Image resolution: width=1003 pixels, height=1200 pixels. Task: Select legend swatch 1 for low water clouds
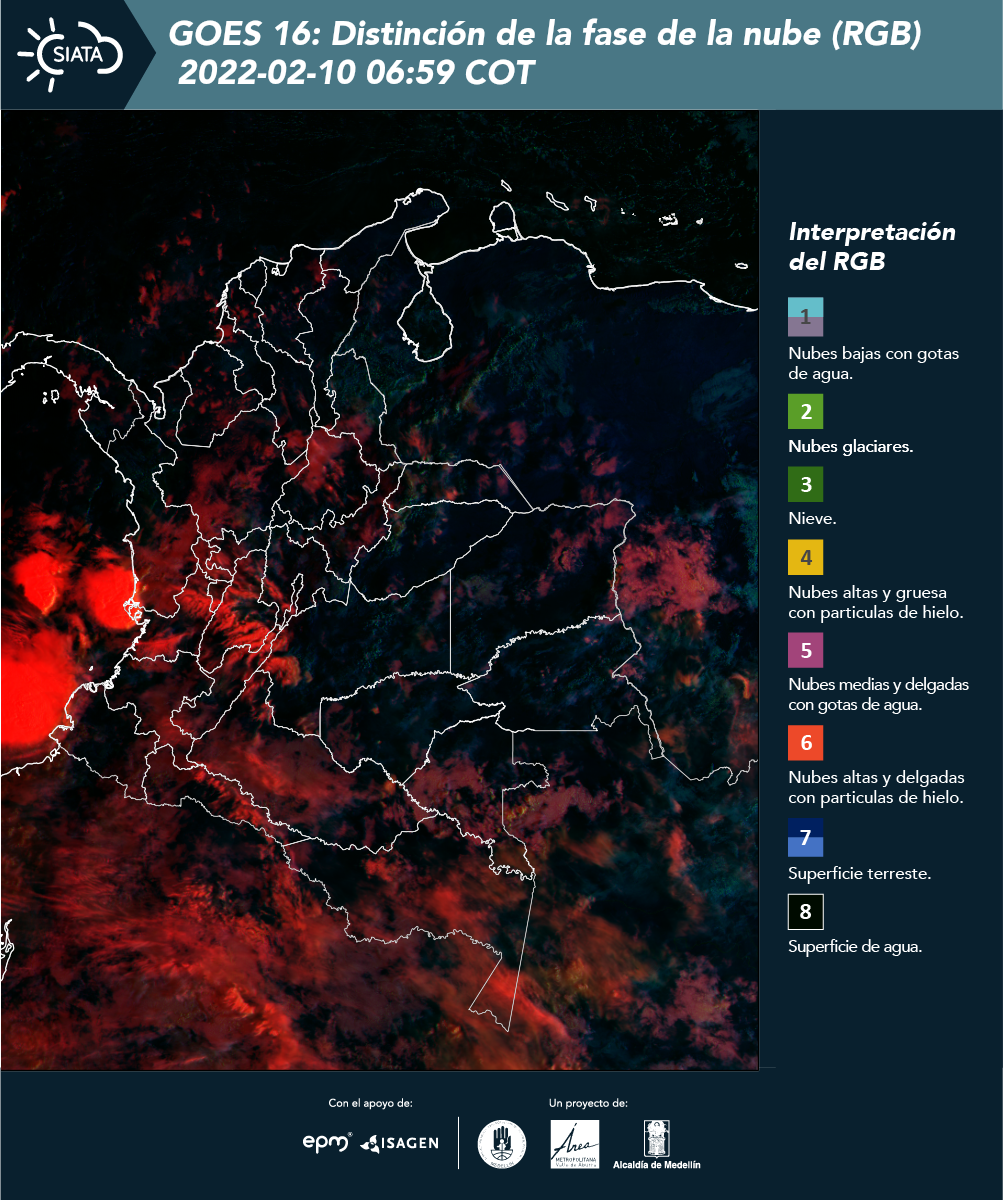tap(805, 316)
